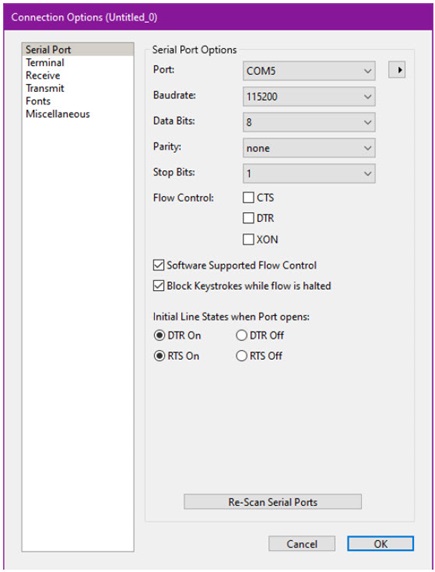Open the Port COM5 dropdown
This screenshot has width=435, height=572.
(309, 70)
